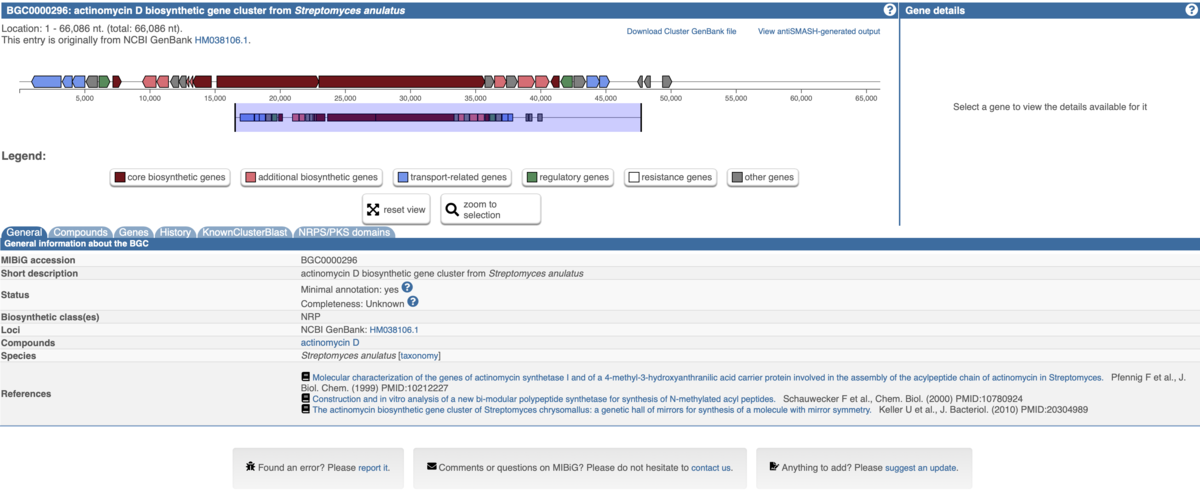1200x498 pixels.
Task: Click the suggest an update link
Action: coord(921,467)
